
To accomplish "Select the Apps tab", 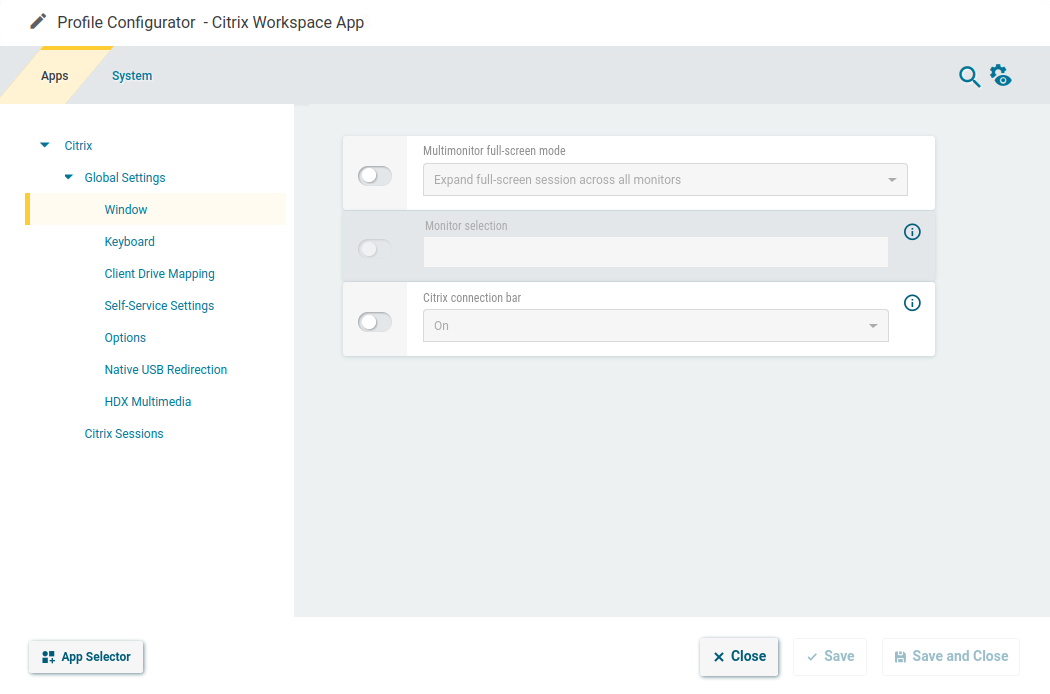I will tap(54, 75).
